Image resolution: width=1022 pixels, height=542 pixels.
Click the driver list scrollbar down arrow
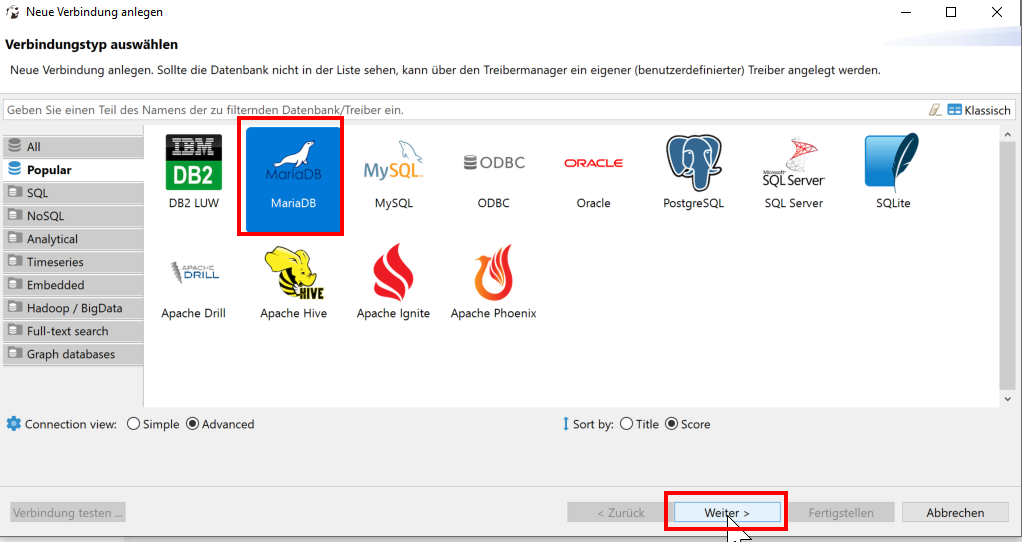coord(1007,398)
